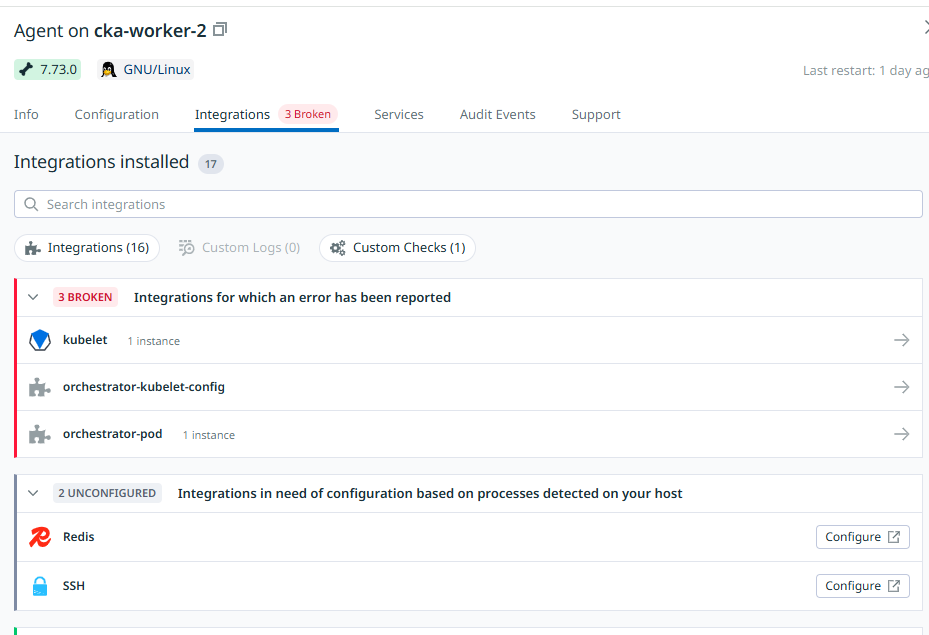Image resolution: width=929 pixels, height=635 pixels.
Task: Click the SSH lock icon
Action: click(40, 586)
